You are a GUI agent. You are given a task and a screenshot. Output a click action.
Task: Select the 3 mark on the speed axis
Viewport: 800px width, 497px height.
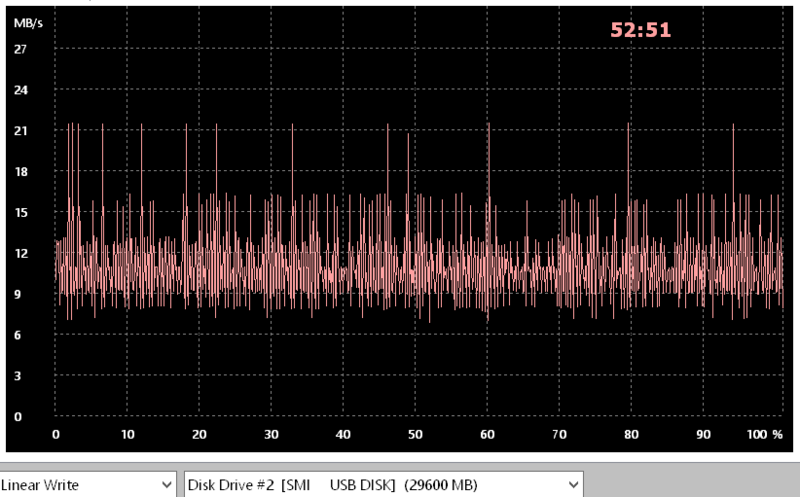pos(18,376)
